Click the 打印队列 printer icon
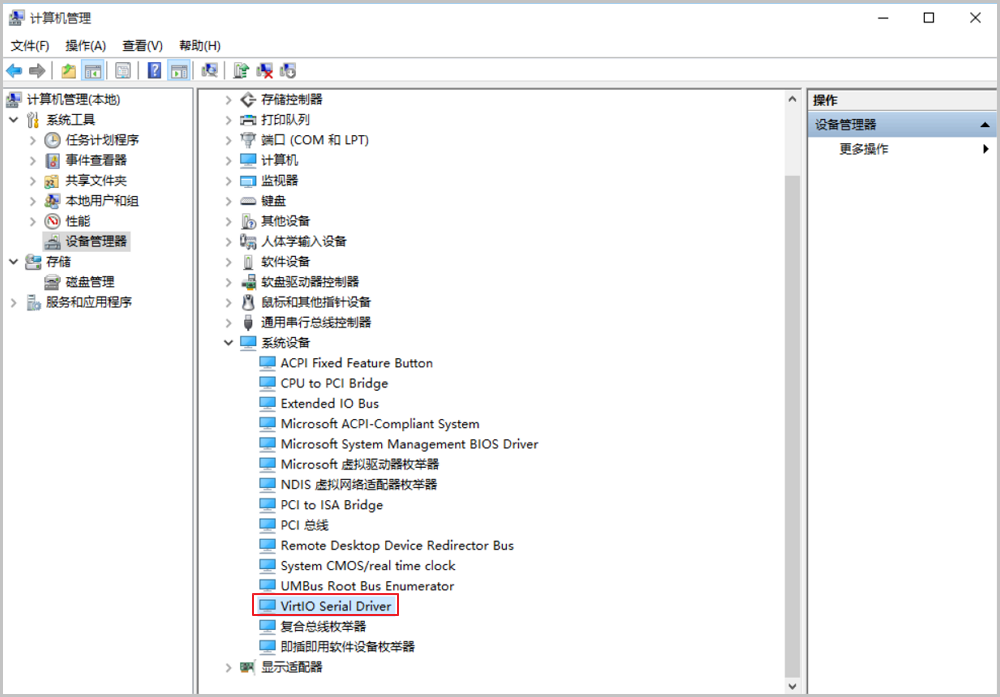This screenshot has width=1000, height=697. pyautogui.click(x=248, y=120)
